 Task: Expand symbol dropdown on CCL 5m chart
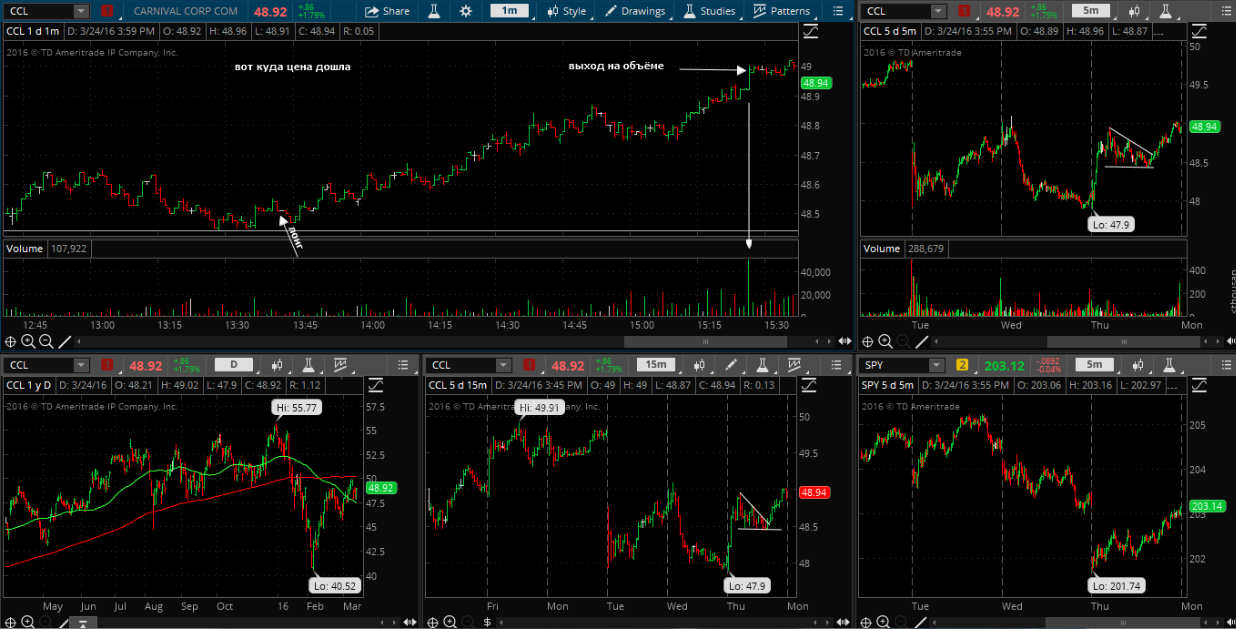pos(938,11)
